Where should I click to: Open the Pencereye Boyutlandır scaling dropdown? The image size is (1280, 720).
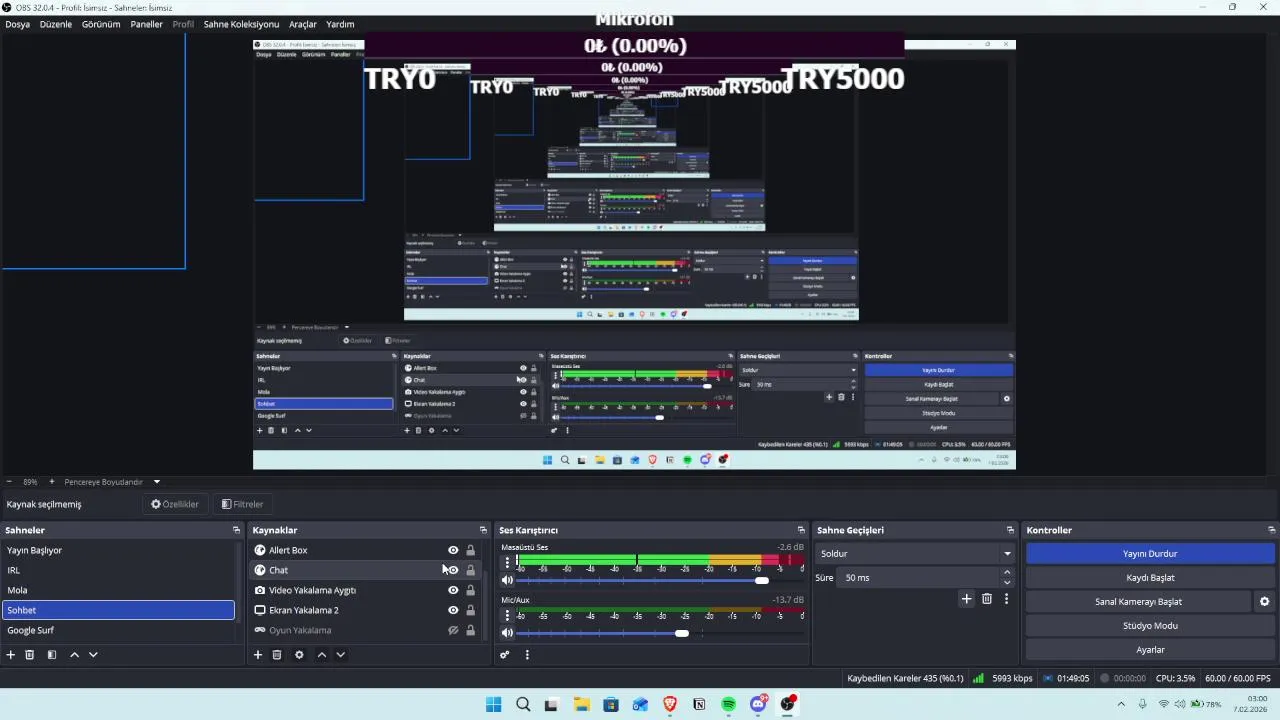(x=110, y=482)
